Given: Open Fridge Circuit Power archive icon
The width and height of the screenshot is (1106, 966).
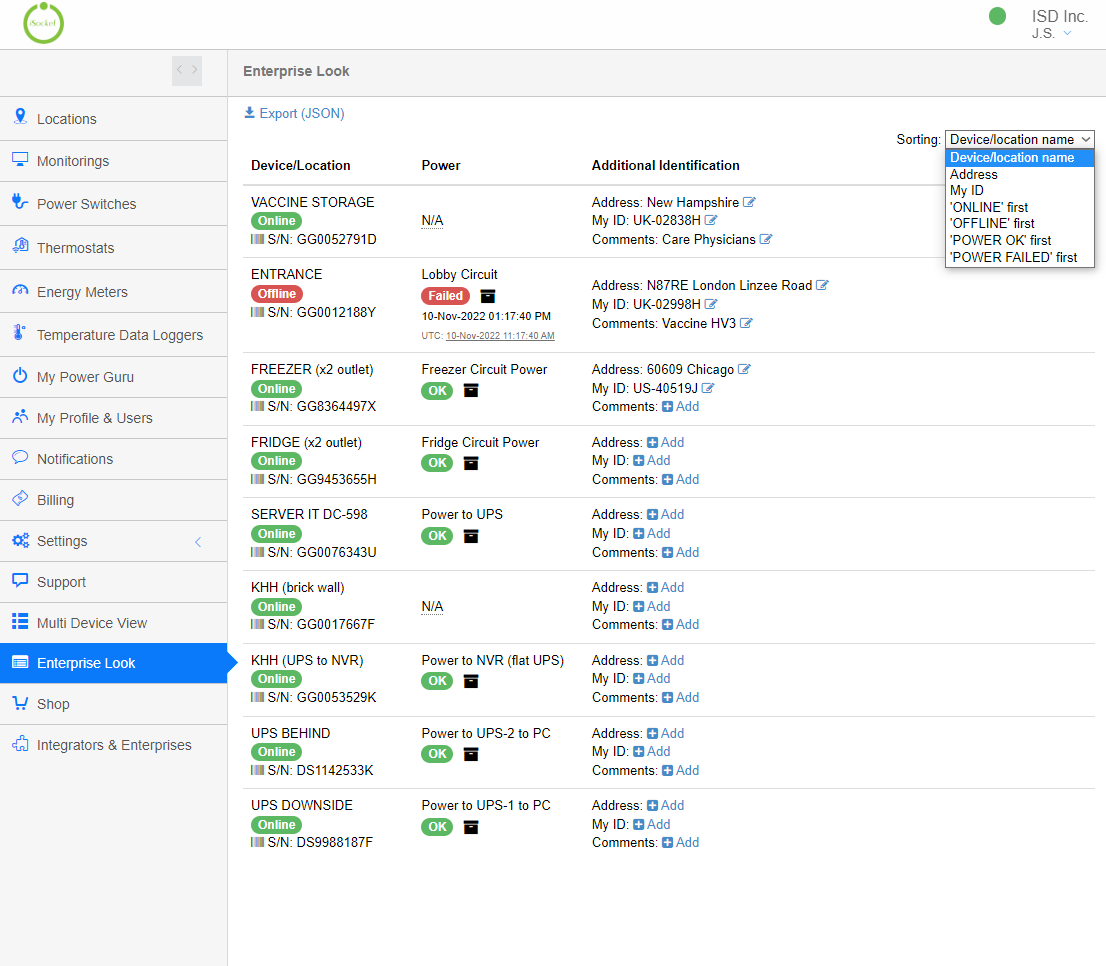Looking at the screenshot, I should 470,463.
